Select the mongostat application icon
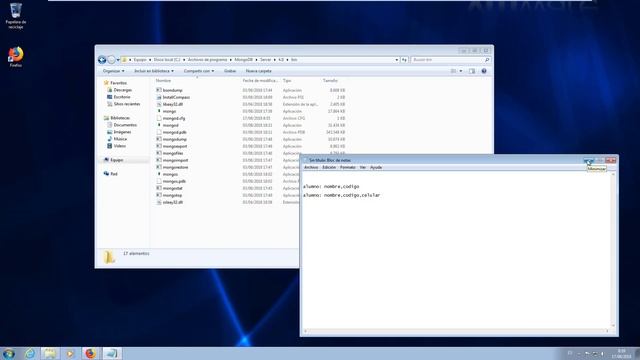This screenshot has height=360, width=640. pyautogui.click(x=159, y=188)
